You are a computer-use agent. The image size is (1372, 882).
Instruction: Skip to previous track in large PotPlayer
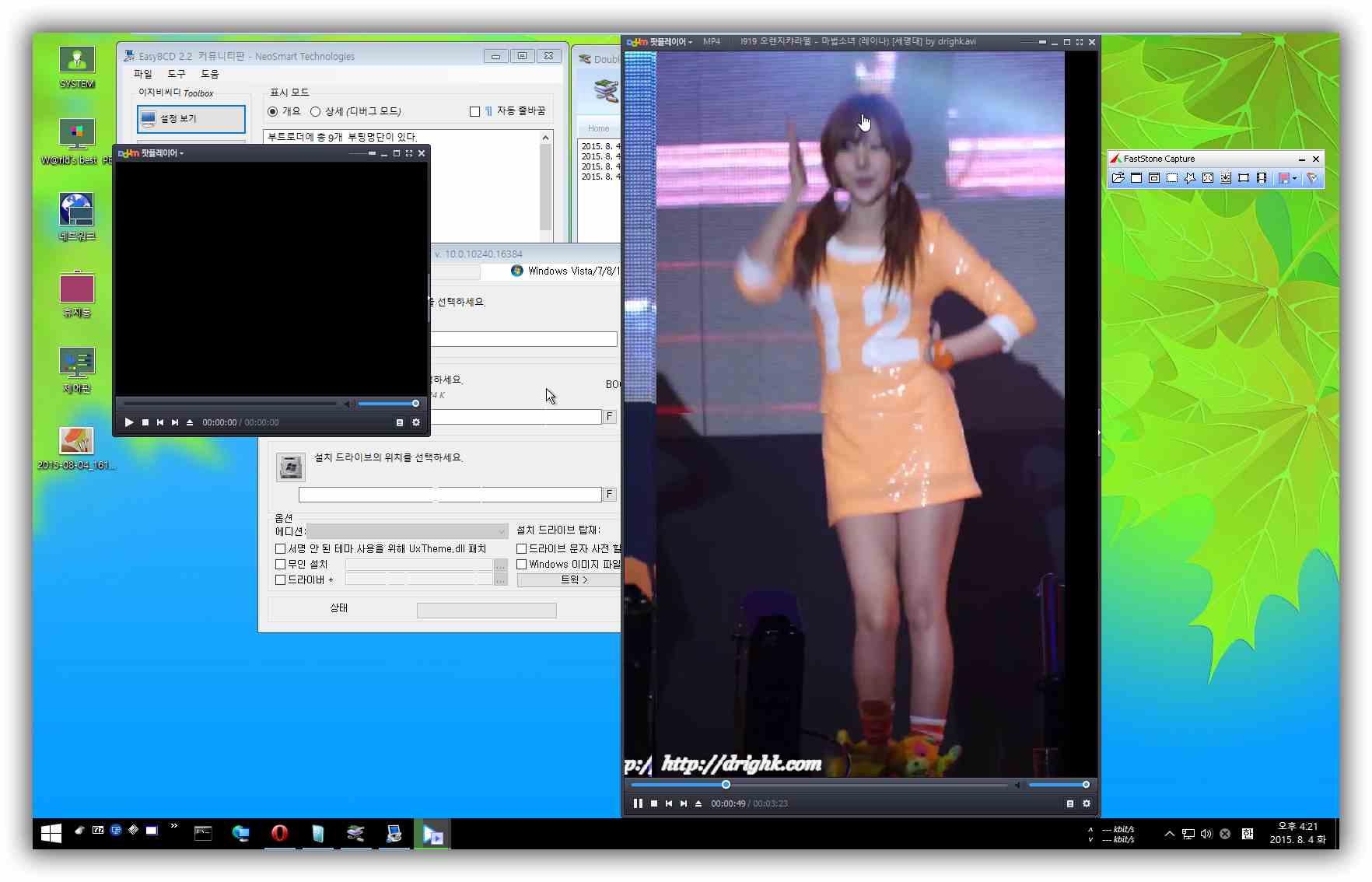(669, 803)
